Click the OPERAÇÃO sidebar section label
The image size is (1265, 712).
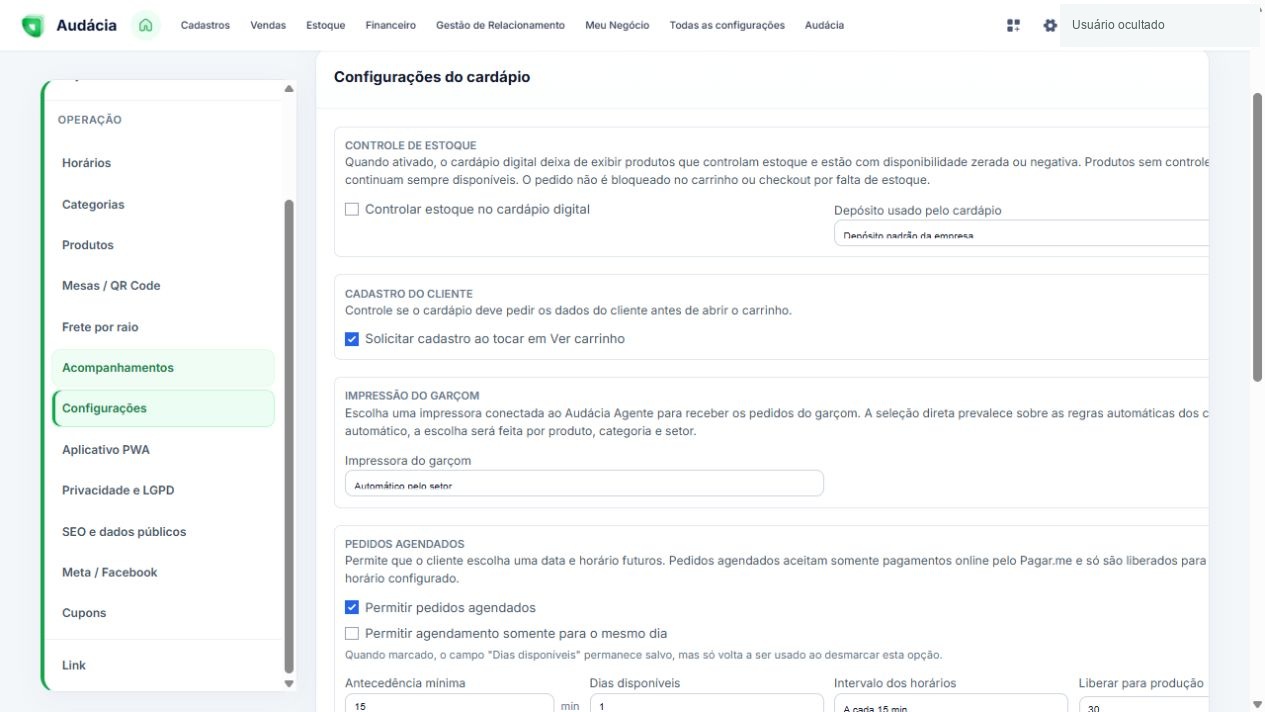pos(90,120)
